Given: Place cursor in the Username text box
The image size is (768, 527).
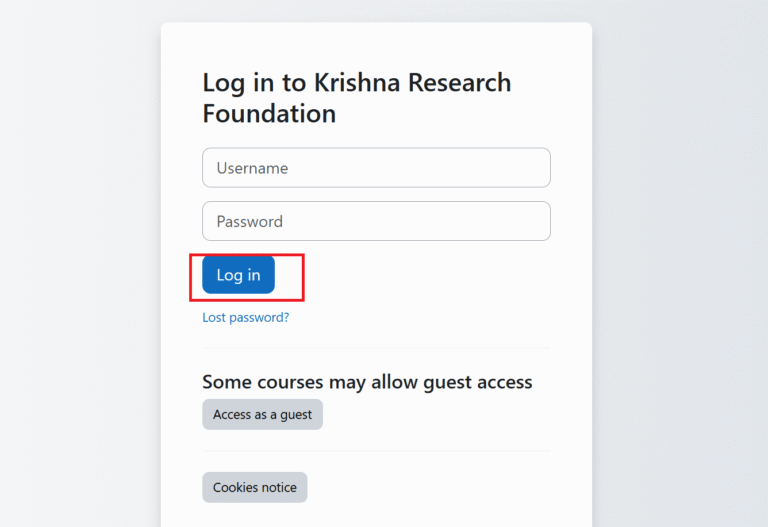Looking at the screenshot, I should tap(376, 168).
